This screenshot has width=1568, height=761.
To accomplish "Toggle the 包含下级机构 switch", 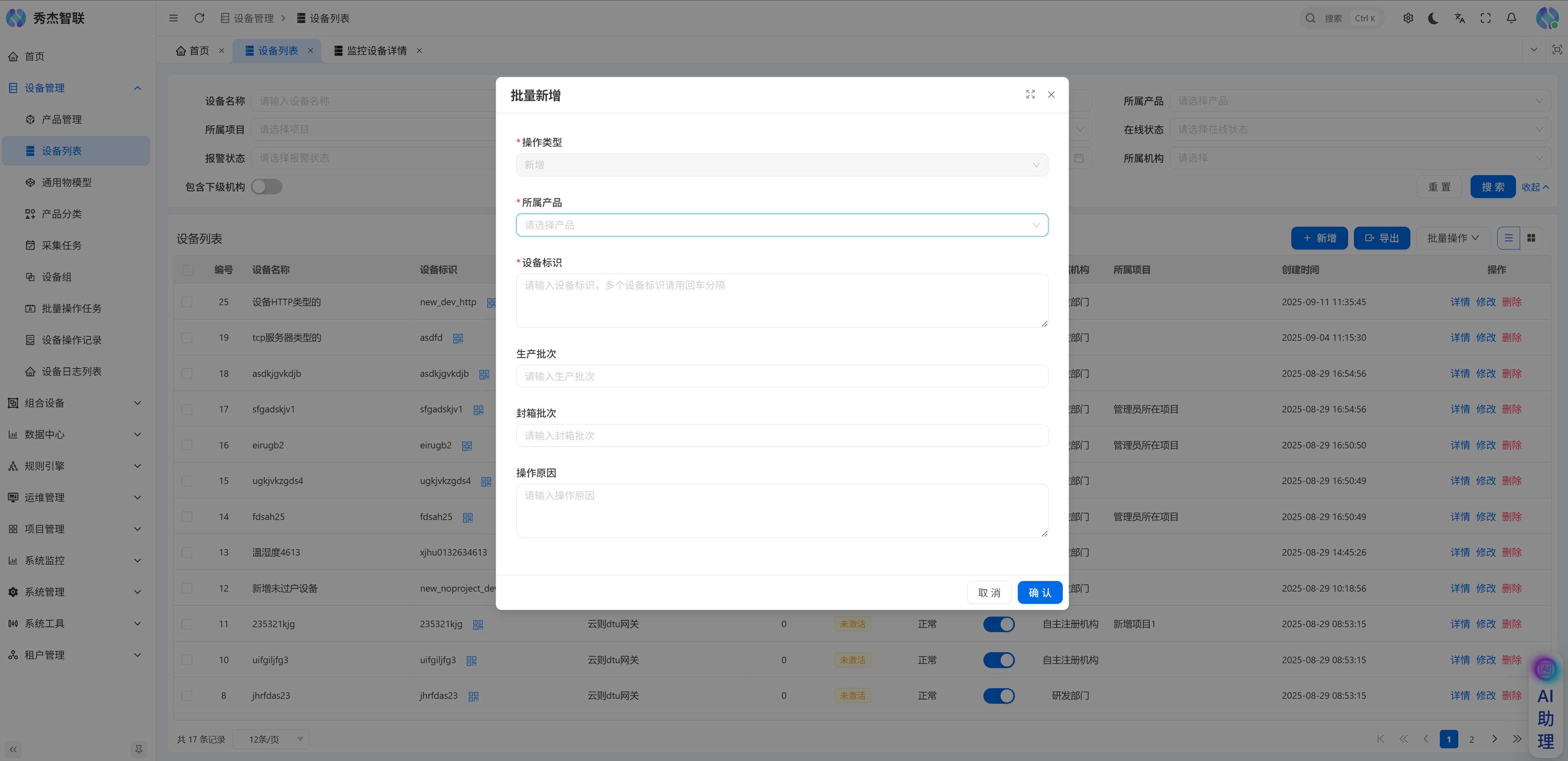I will (x=267, y=187).
